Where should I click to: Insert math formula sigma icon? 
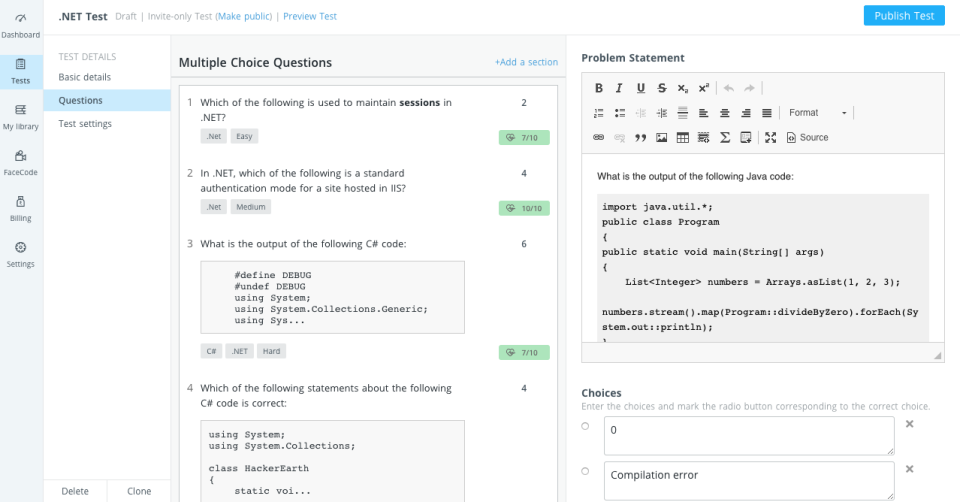pos(725,138)
